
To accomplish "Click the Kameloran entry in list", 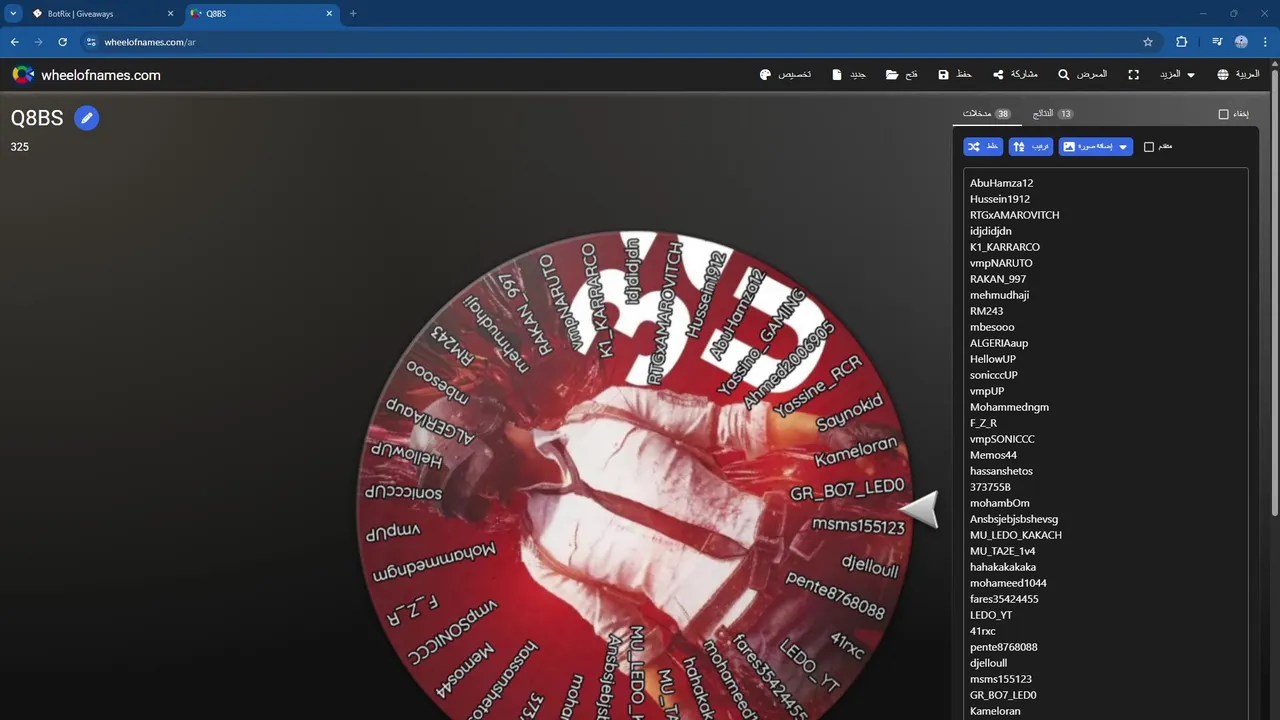I will pyautogui.click(x=996, y=711).
